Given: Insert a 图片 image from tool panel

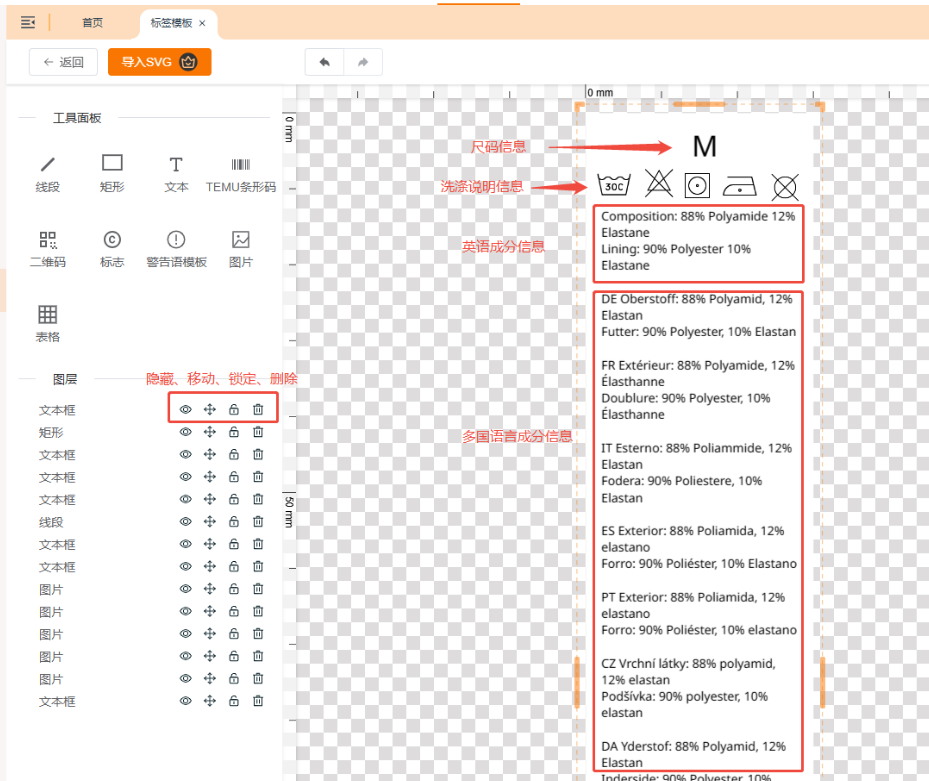Looking at the screenshot, I should (241, 248).
